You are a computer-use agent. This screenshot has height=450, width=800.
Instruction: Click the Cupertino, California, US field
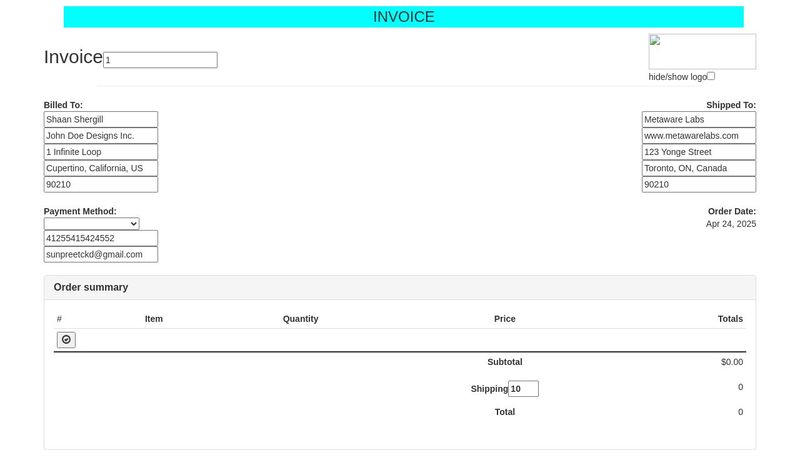pyautogui.click(x=101, y=168)
